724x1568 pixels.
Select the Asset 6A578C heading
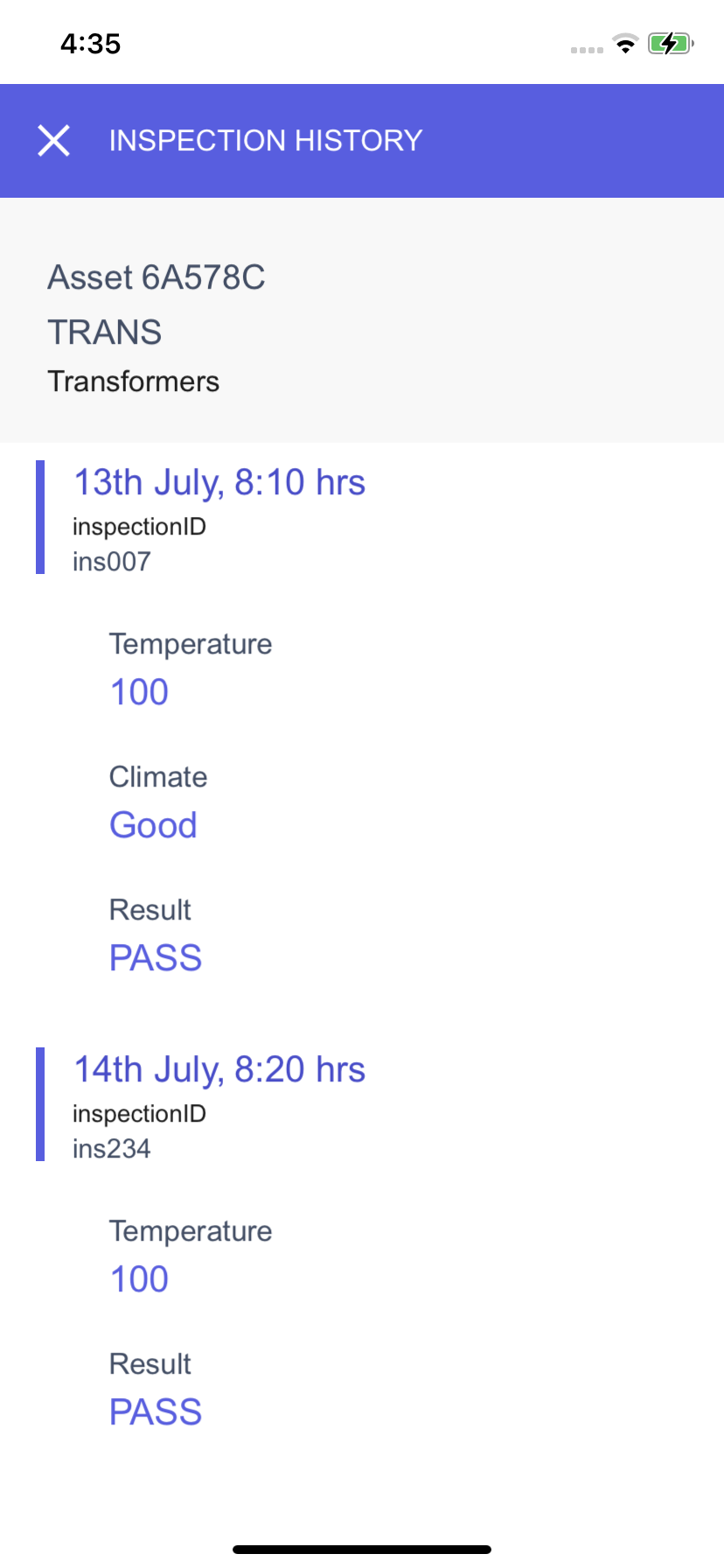[157, 277]
